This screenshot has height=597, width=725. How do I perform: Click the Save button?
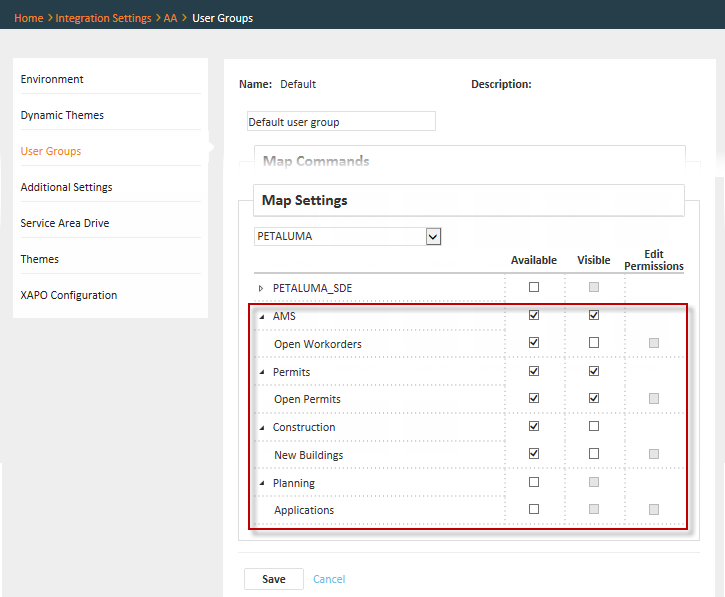point(274,579)
